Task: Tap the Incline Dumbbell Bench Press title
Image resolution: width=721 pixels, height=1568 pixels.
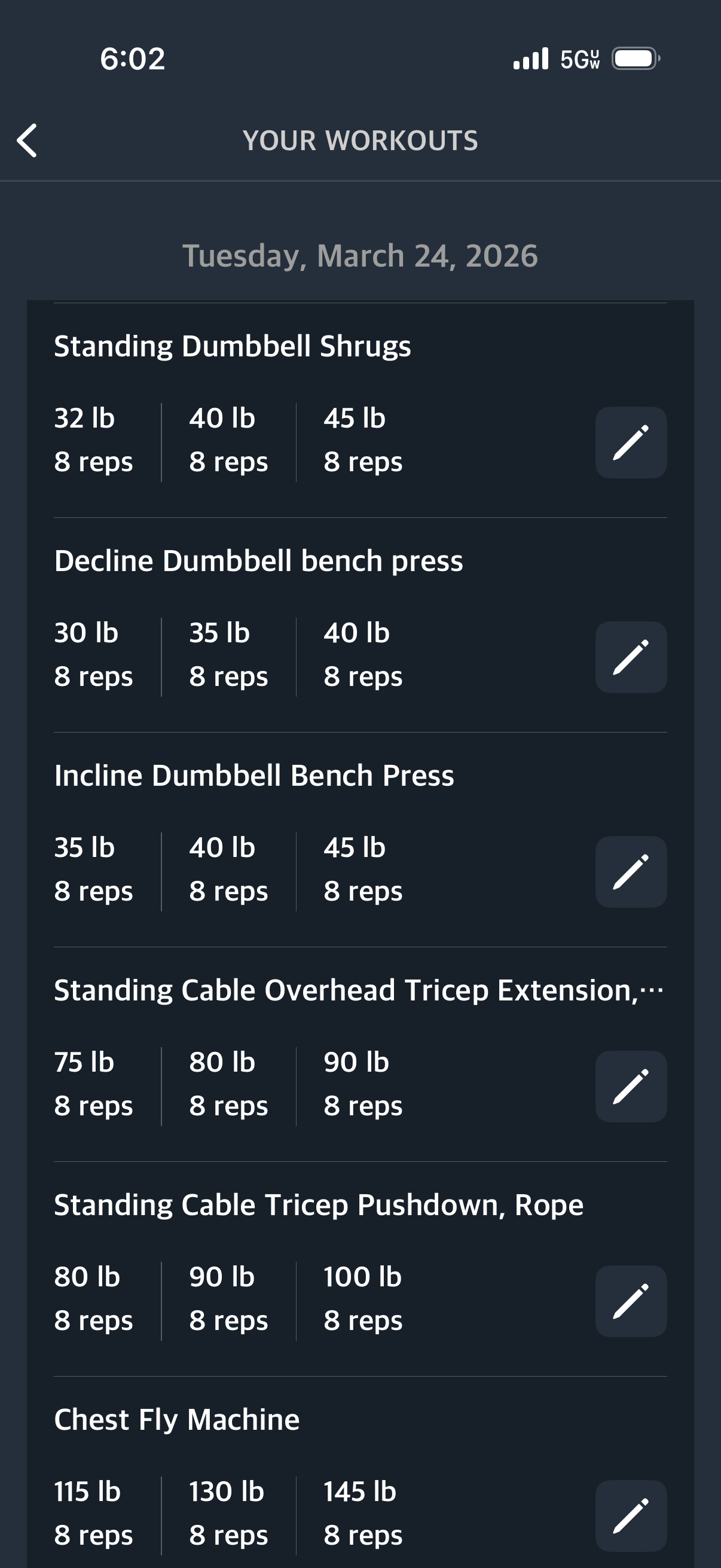Action: point(253,776)
